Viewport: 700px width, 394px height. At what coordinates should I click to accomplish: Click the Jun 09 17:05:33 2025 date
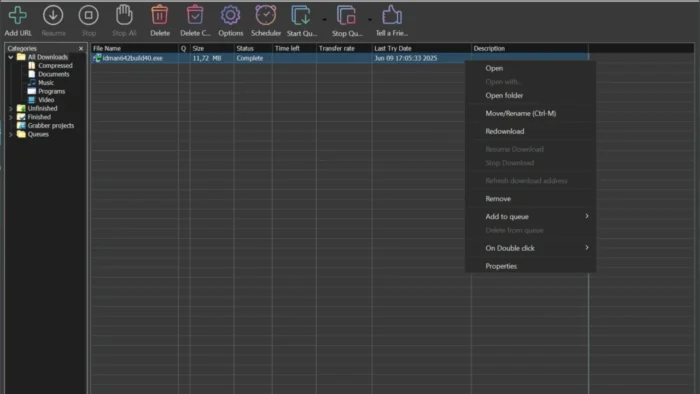405,58
